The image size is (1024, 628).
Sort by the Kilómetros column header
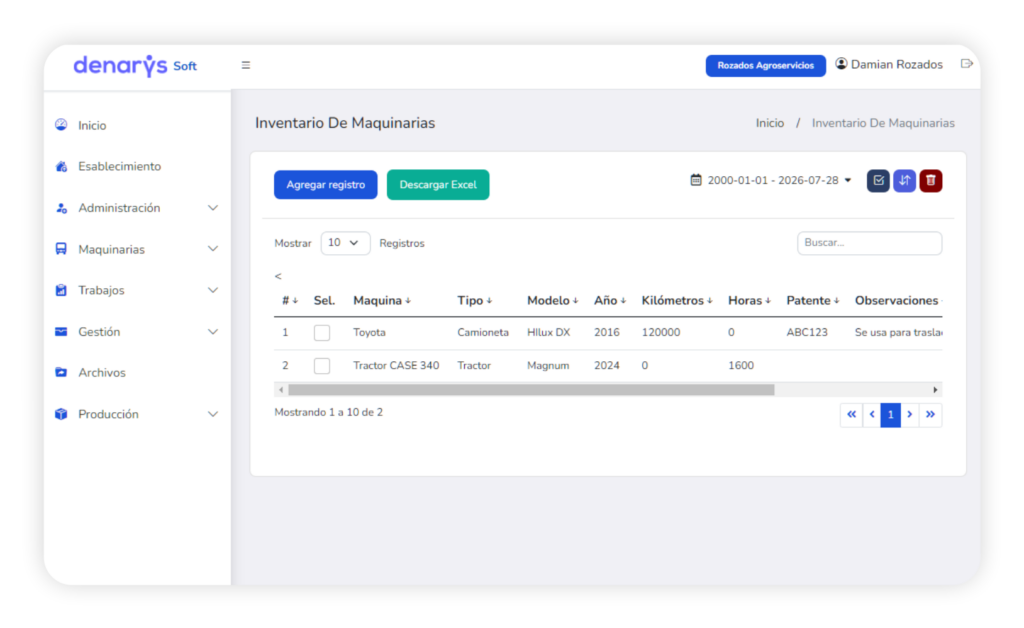pos(677,300)
